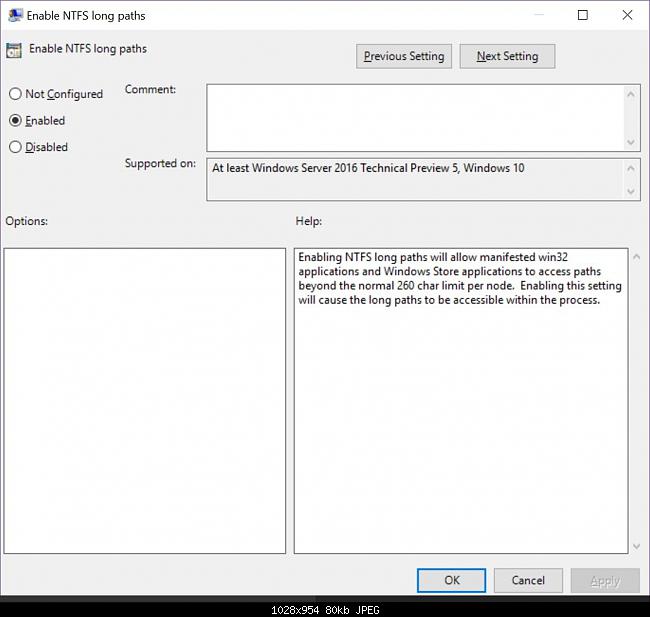Click the 'Options:' label
The height and width of the screenshot is (617, 650).
pyautogui.click(x=27, y=221)
